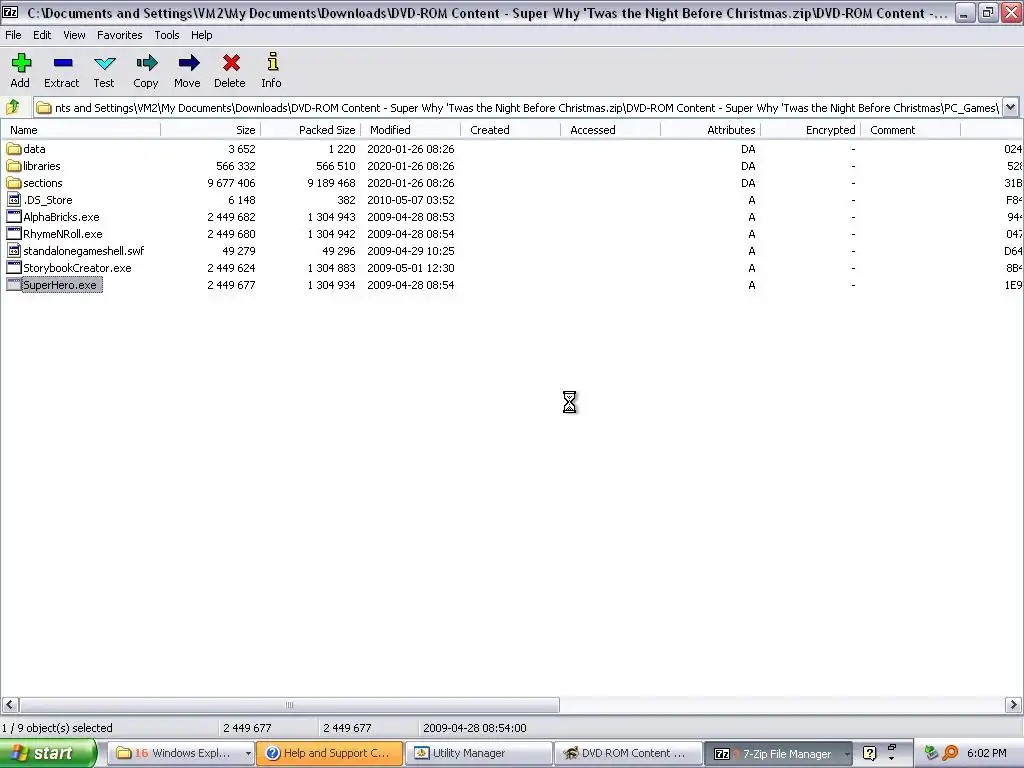Click packed size 1 304 943 of AlphaBricks.exe
1024x768 pixels.
pos(332,217)
